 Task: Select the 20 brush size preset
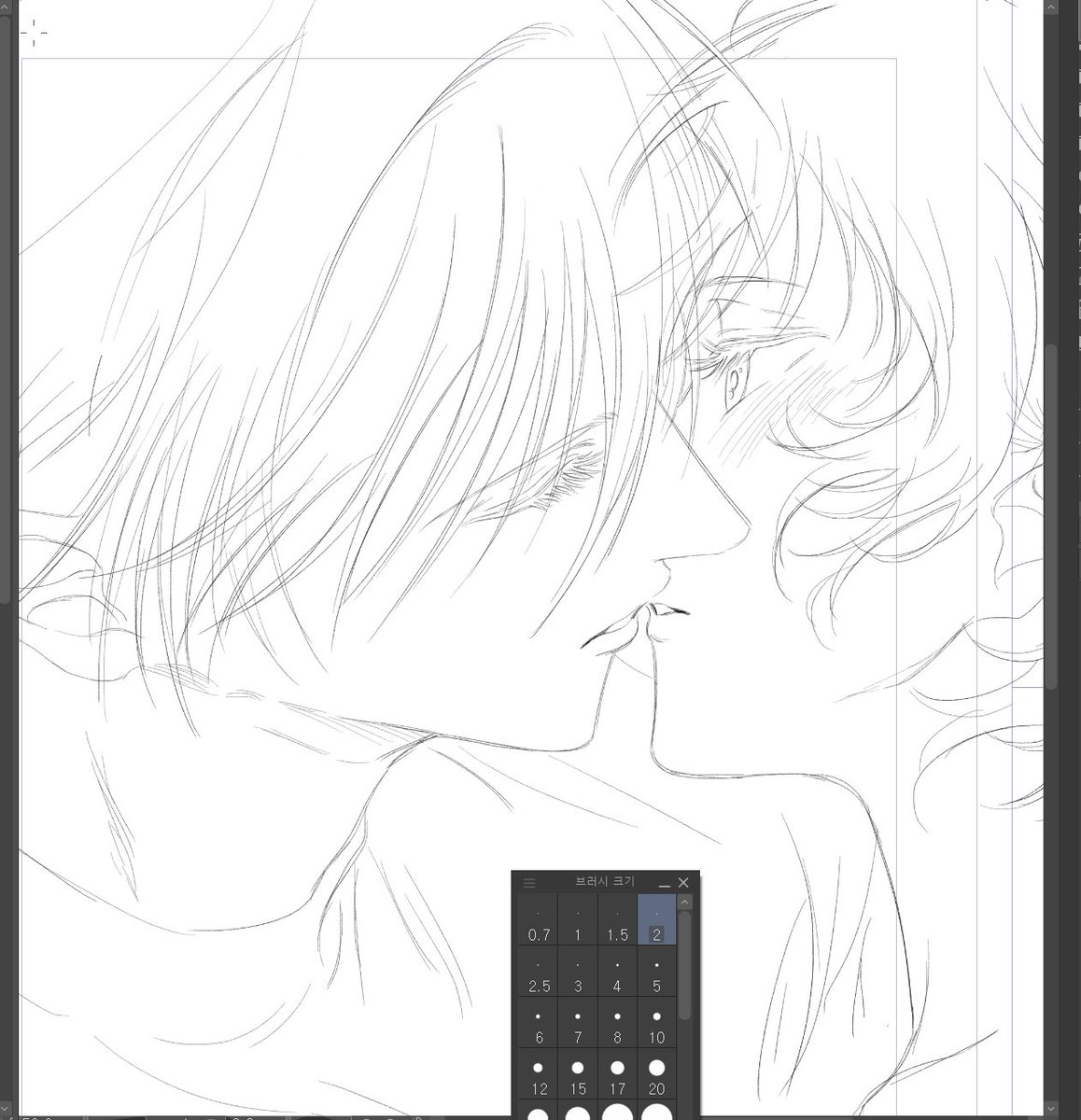pyautogui.click(x=656, y=1073)
